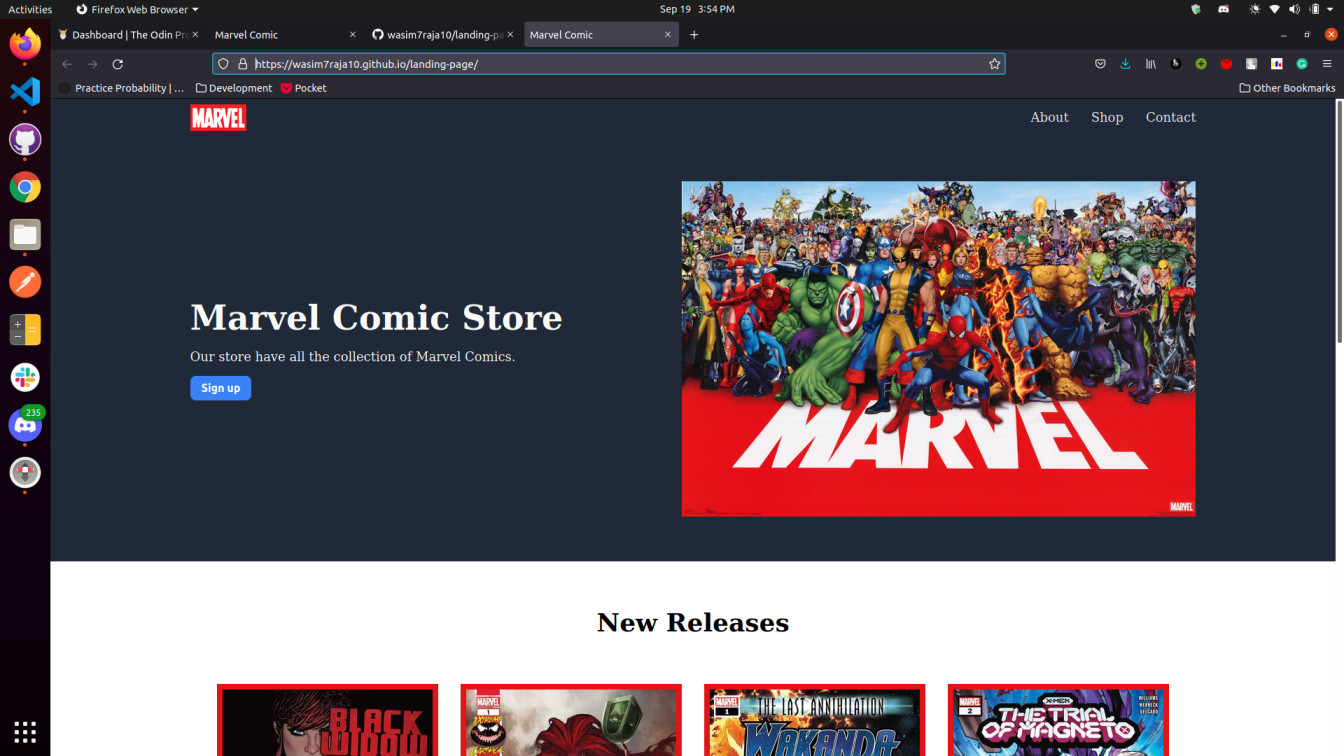Open VS Code from the dock
This screenshot has height=756, width=1344.
(x=24, y=93)
